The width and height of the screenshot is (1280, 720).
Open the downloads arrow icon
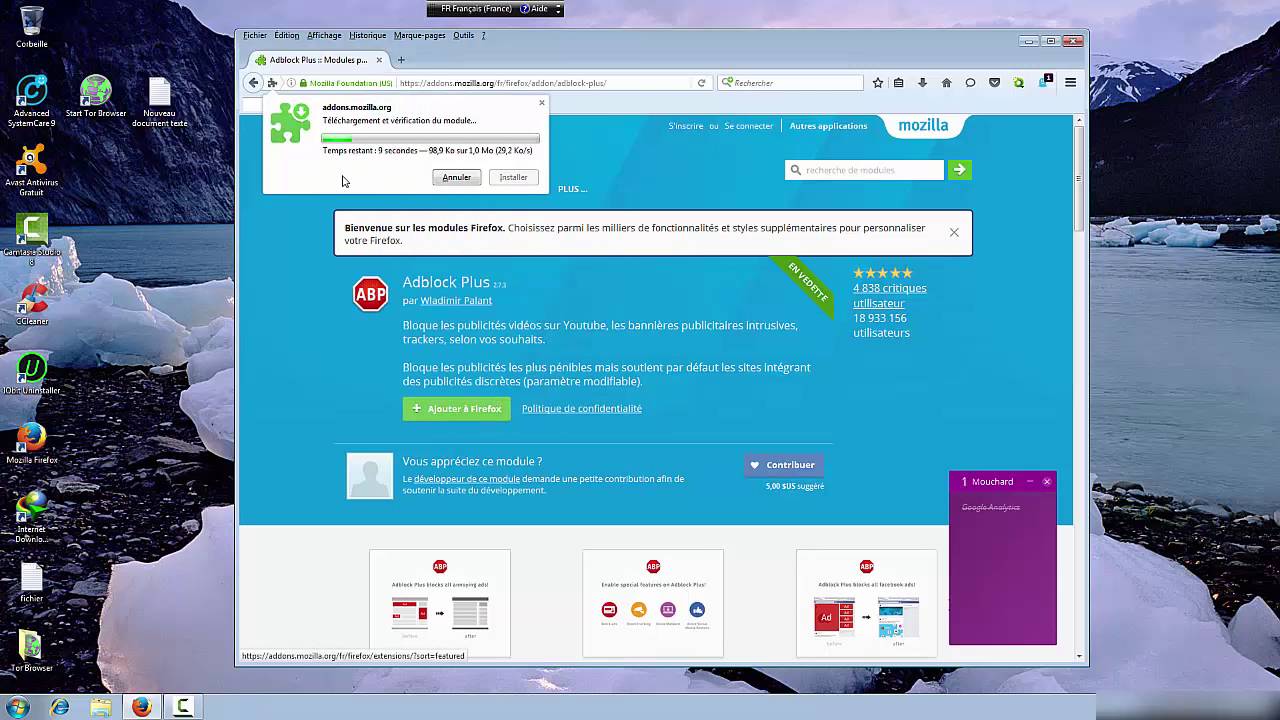922,83
